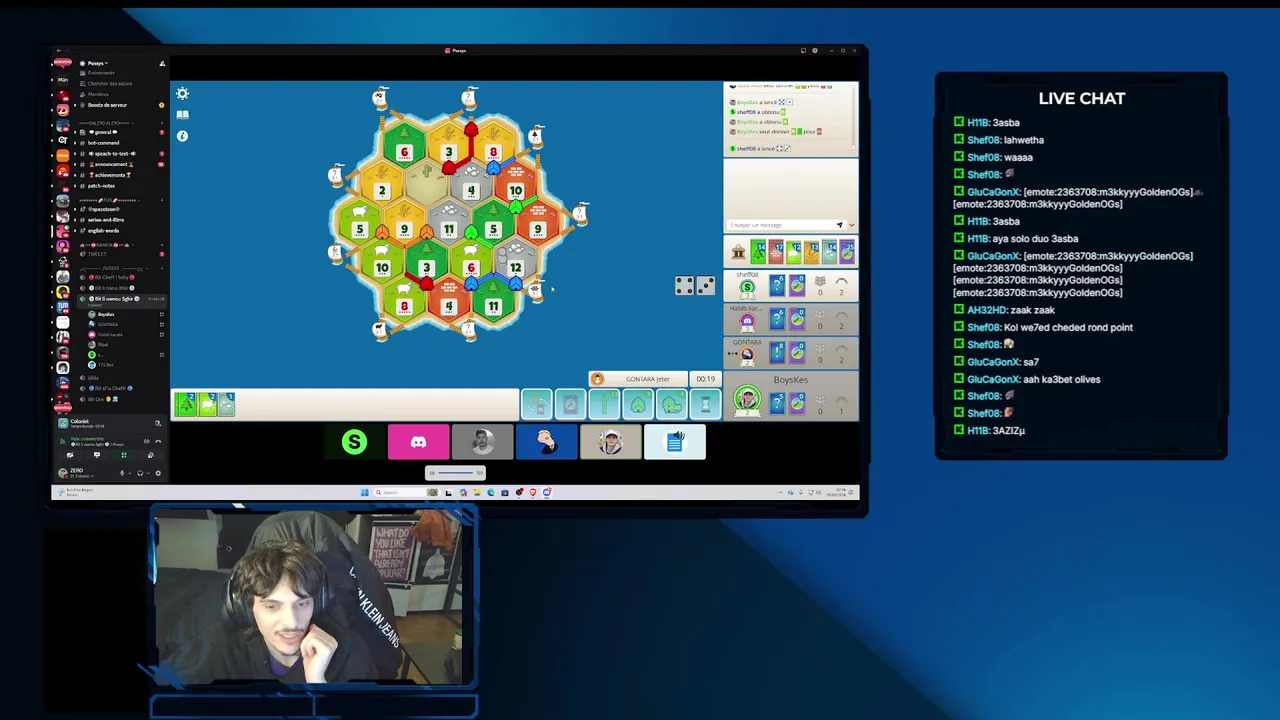
Task: Select the grain bank card showing 13
Action: click(812, 252)
